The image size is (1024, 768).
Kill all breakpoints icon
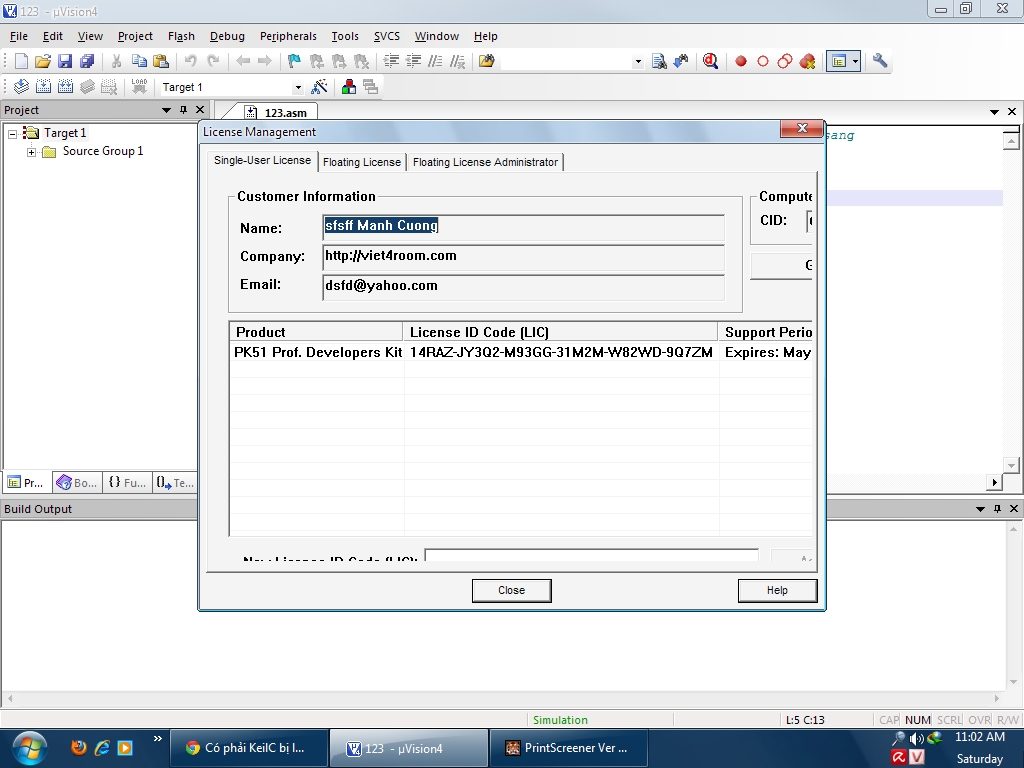pyautogui.click(x=807, y=61)
